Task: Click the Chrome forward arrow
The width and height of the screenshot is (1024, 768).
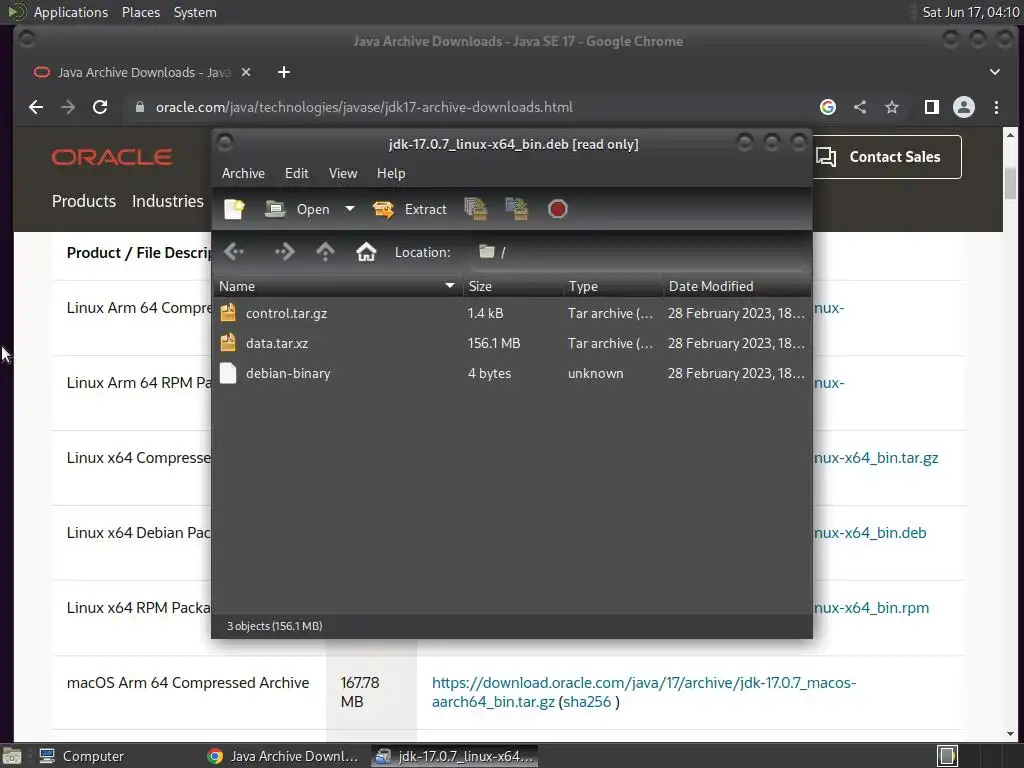Action: pyautogui.click(x=68, y=107)
